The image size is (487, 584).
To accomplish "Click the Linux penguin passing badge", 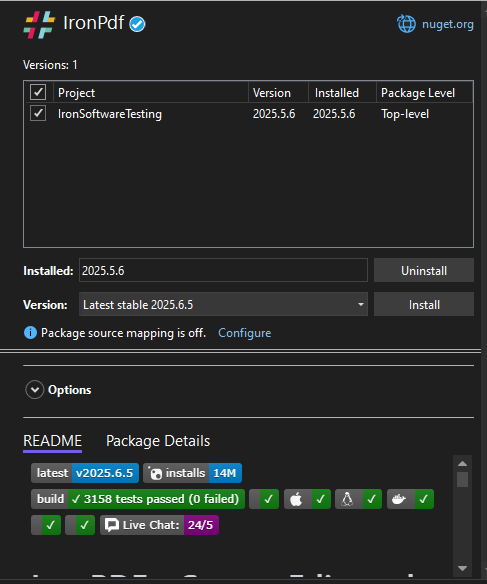I will click(x=358, y=499).
